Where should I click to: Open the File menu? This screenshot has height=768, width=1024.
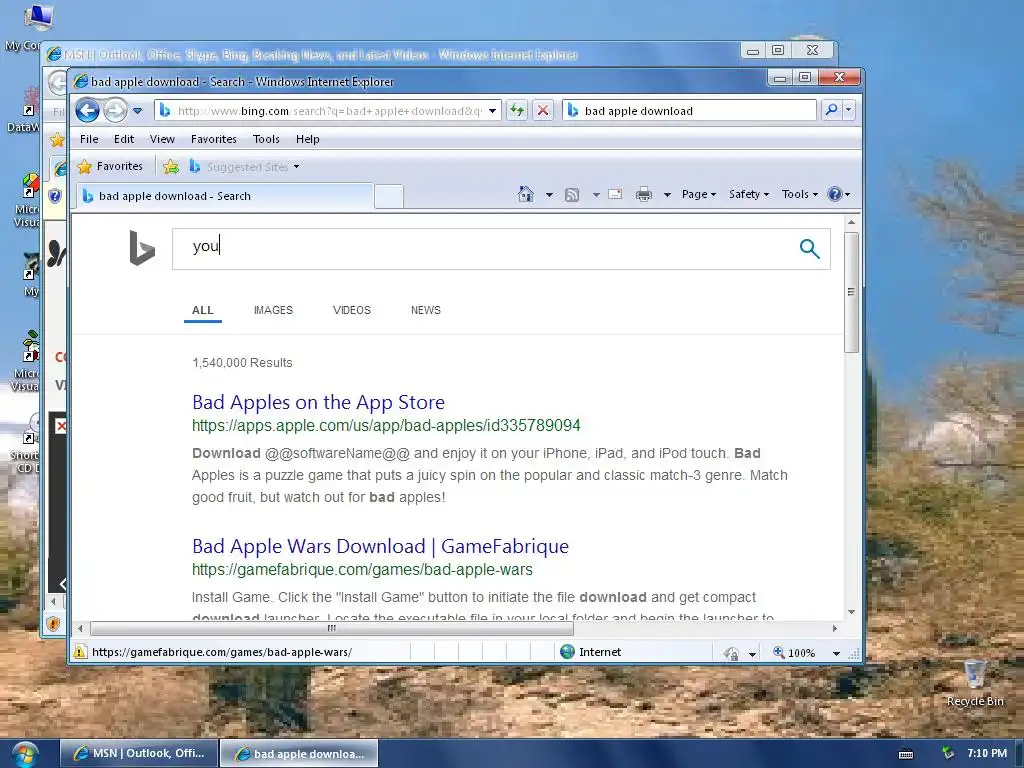click(89, 139)
